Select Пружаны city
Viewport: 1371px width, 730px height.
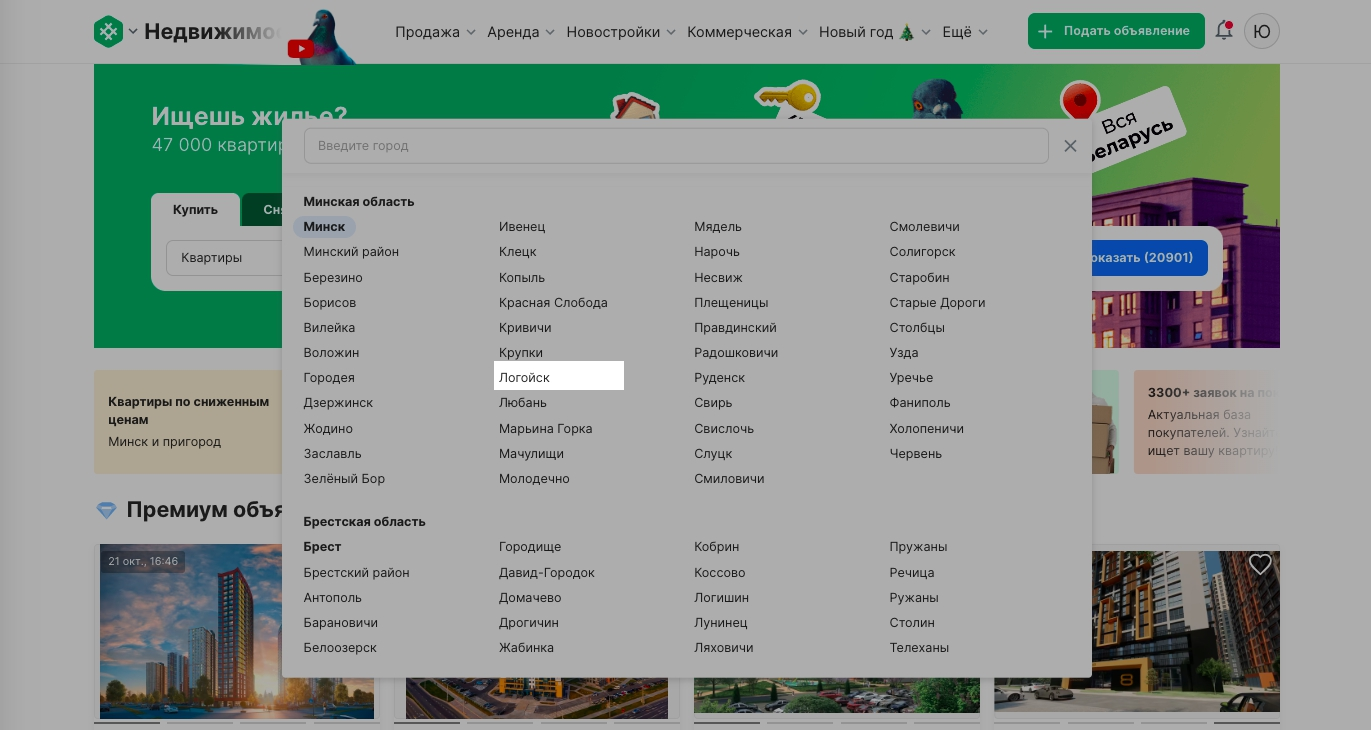[x=918, y=547]
